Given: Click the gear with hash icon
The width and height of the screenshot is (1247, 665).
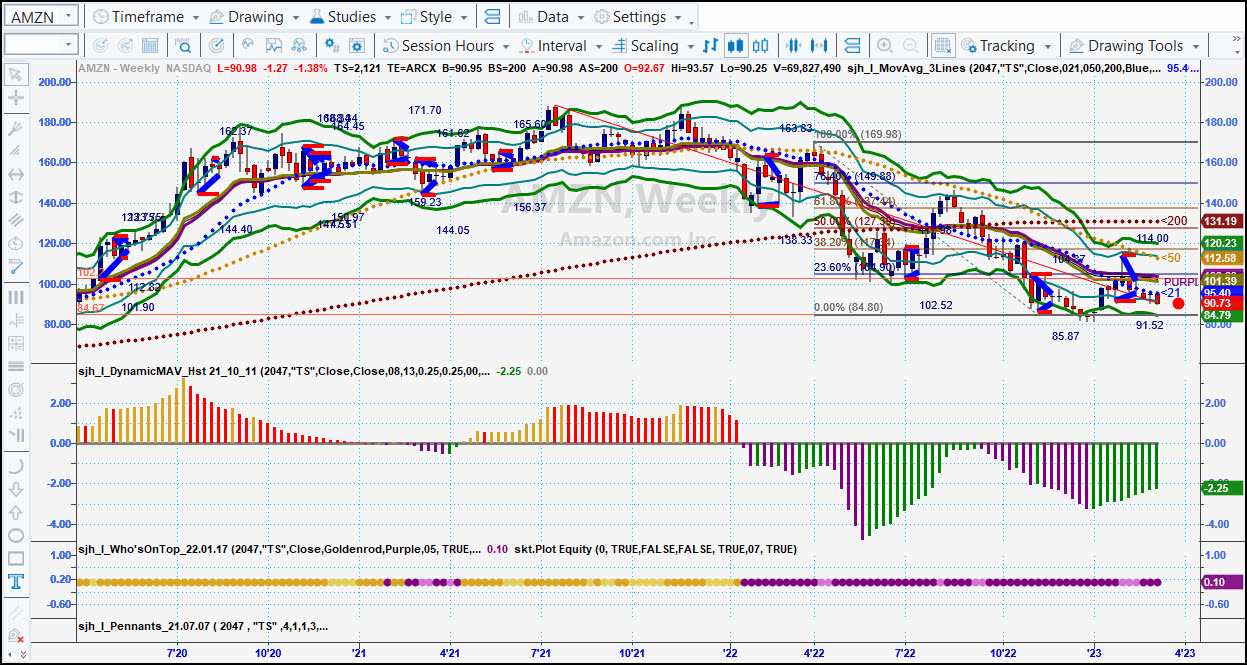Looking at the screenshot, I should pyautogui.click(x=332, y=45).
